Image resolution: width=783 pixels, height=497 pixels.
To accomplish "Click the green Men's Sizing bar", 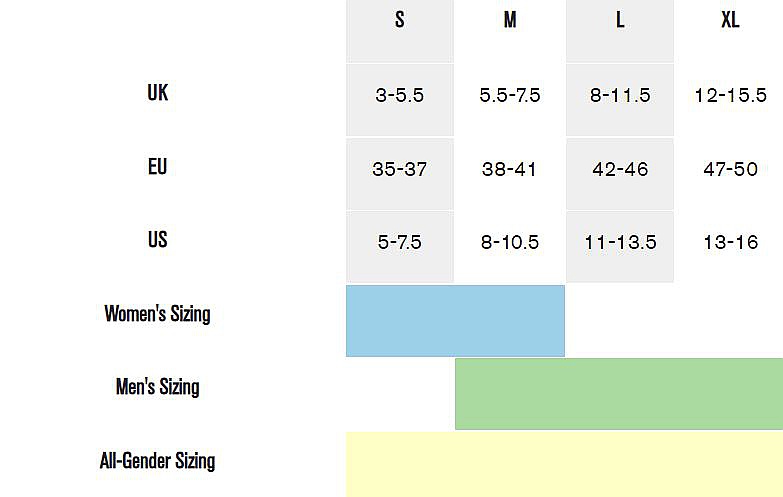I will tap(618, 394).
